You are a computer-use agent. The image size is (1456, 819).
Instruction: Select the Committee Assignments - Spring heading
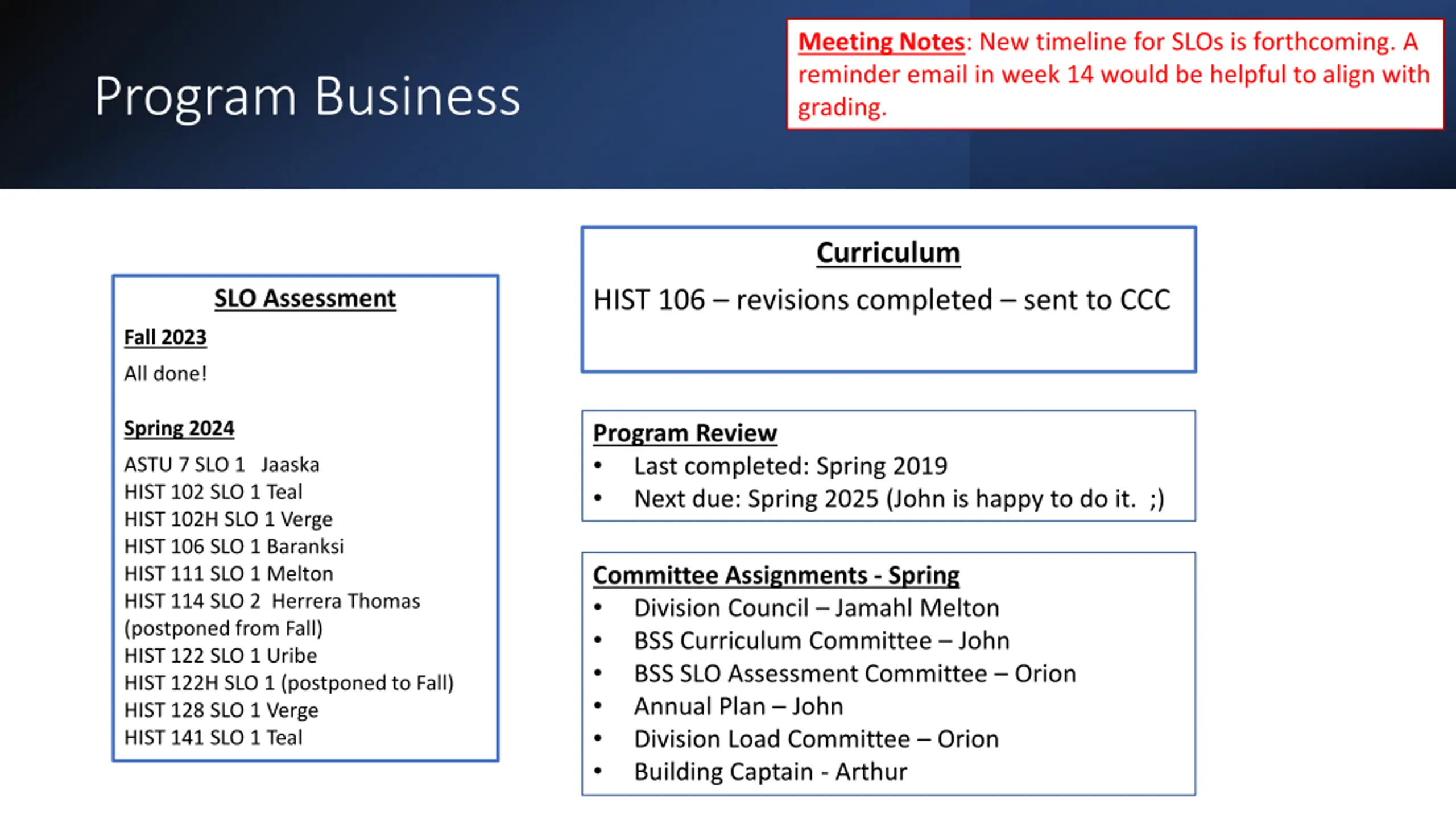pos(776,576)
